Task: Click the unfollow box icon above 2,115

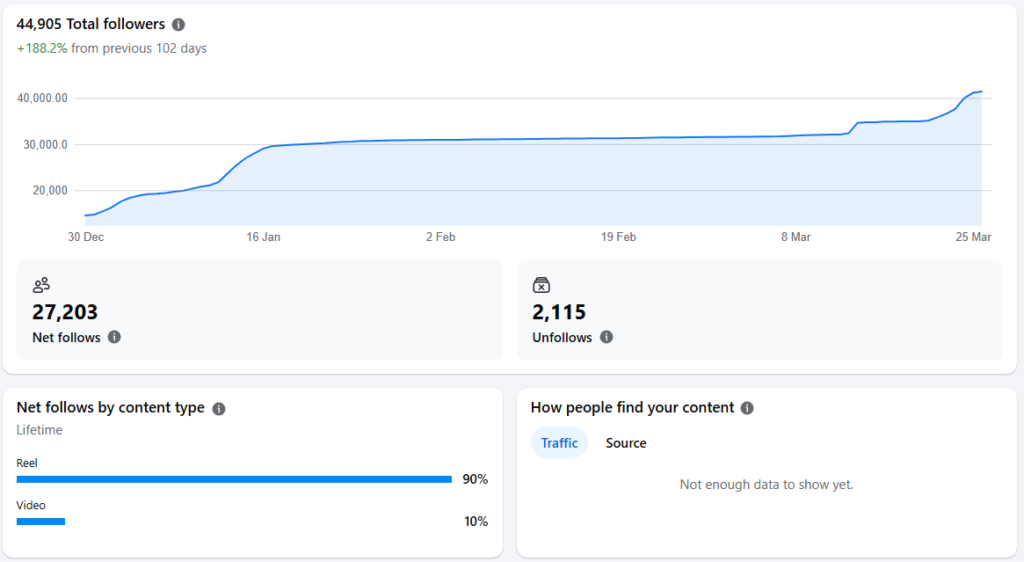Action: coord(541,285)
